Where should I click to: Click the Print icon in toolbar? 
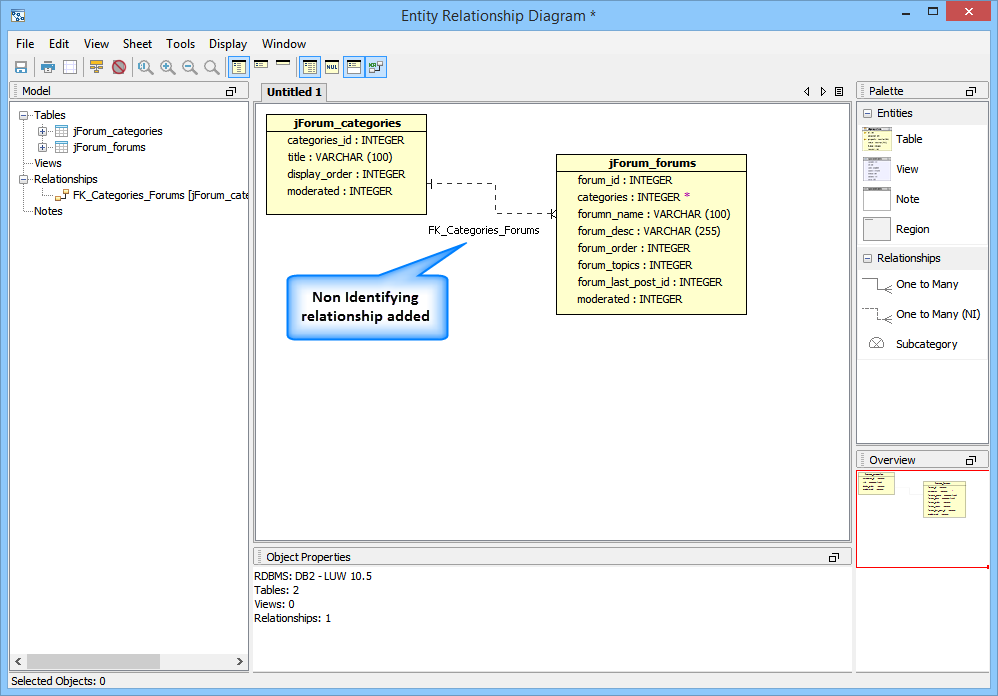48,67
